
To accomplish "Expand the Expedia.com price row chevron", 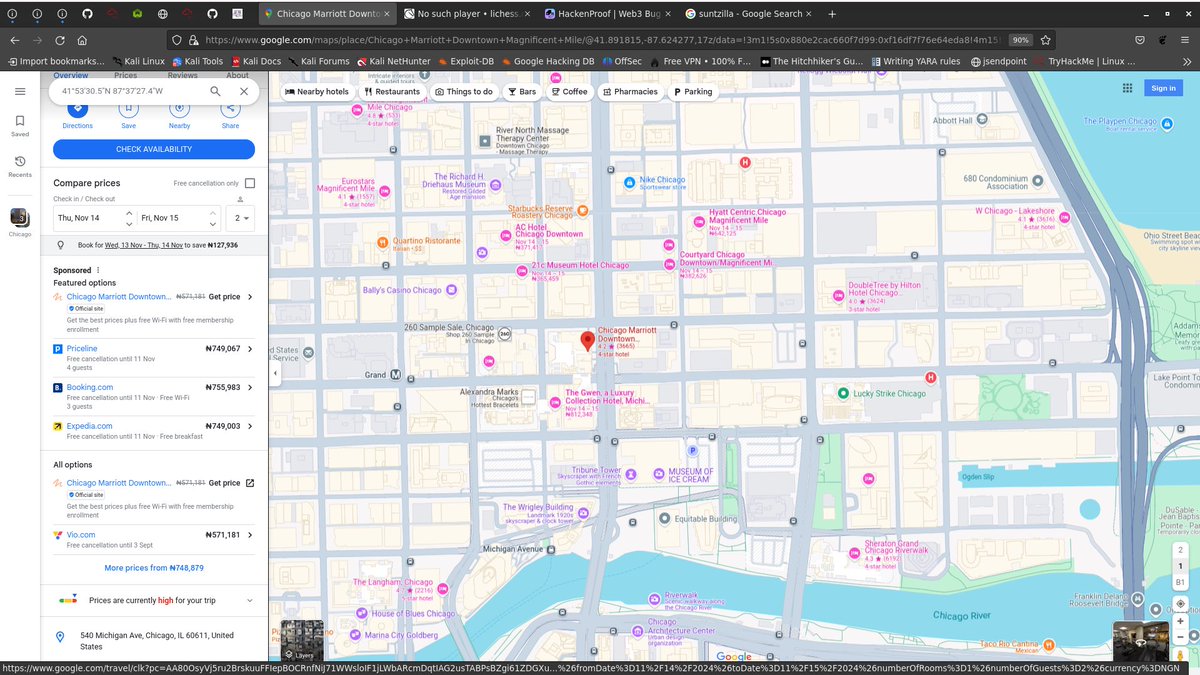I will pyautogui.click(x=250, y=426).
